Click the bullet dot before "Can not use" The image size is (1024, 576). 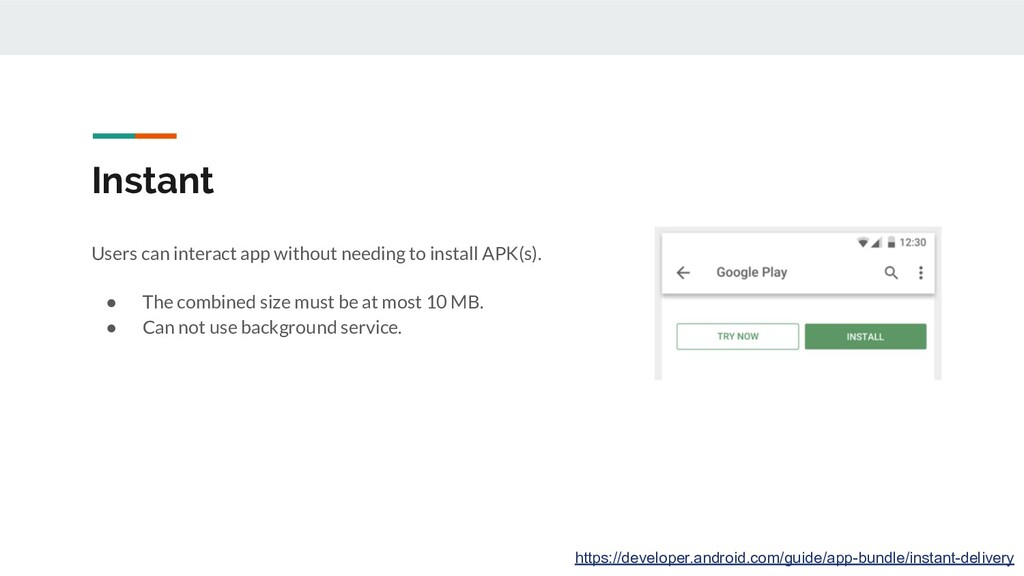(x=113, y=328)
